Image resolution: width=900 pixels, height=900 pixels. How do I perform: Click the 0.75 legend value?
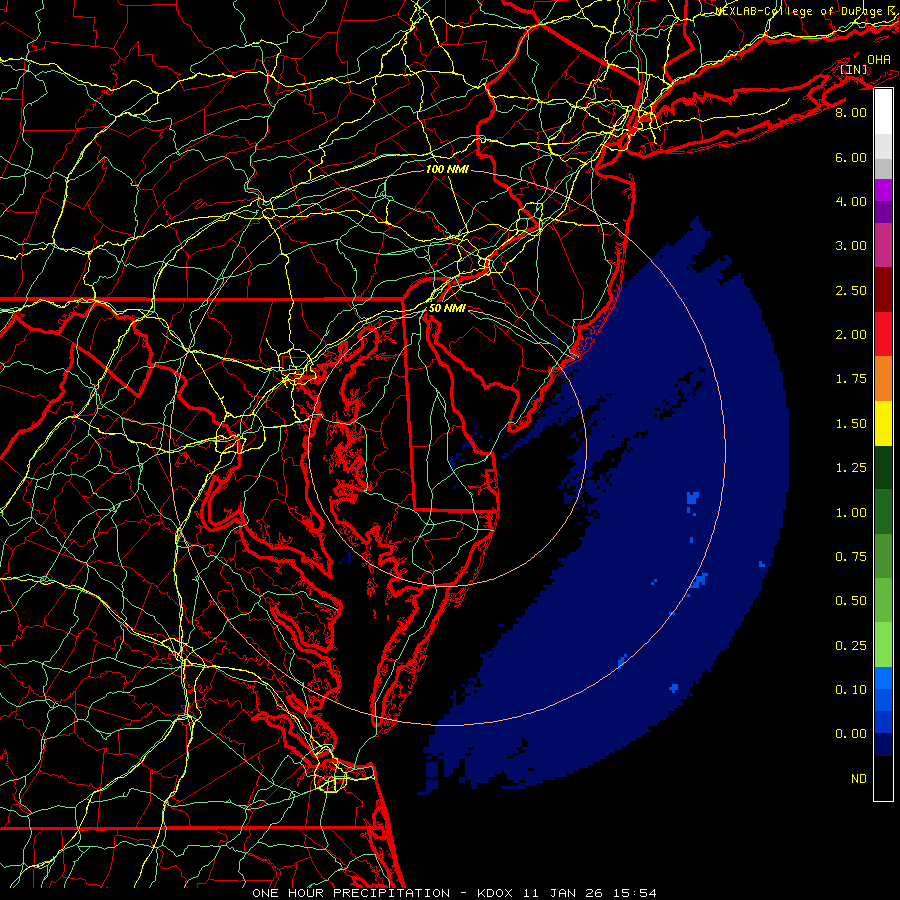pyautogui.click(x=851, y=557)
